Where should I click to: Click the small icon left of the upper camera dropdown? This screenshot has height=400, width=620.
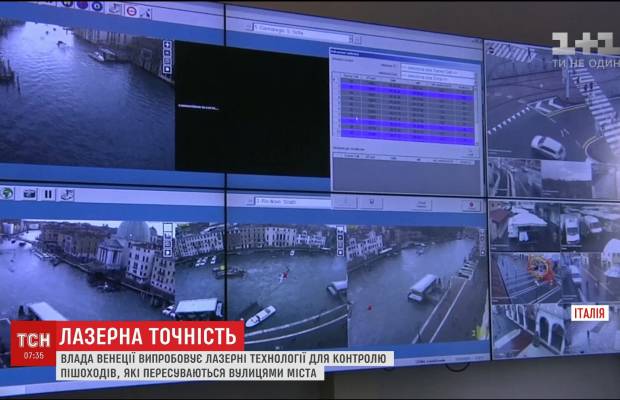click(249, 27)
